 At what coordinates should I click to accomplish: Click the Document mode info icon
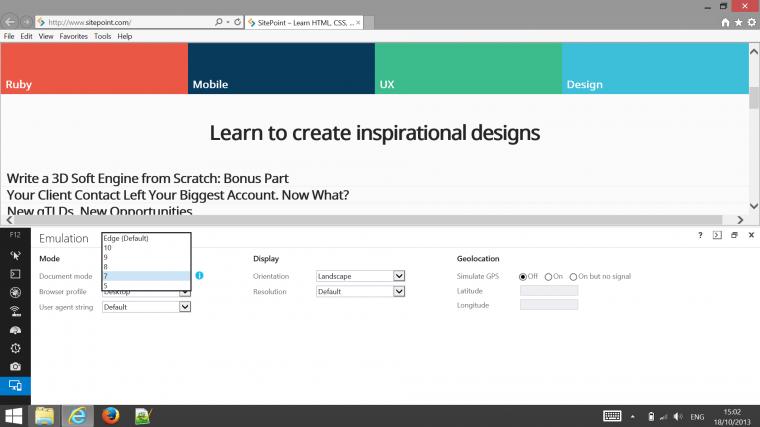pos(200,275)
